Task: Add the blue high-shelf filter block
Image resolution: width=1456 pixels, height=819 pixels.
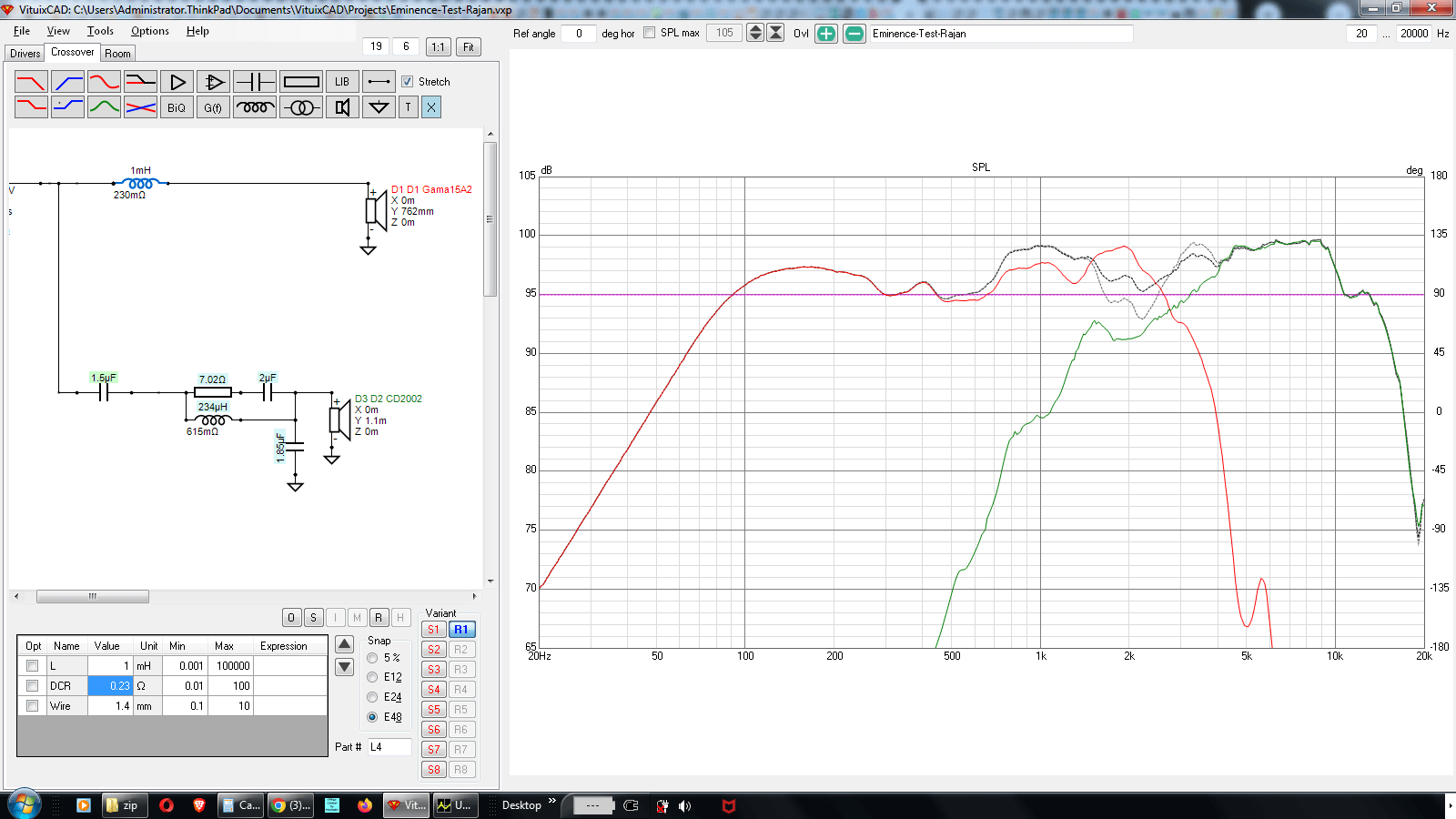Action: (x=67, y=107)
